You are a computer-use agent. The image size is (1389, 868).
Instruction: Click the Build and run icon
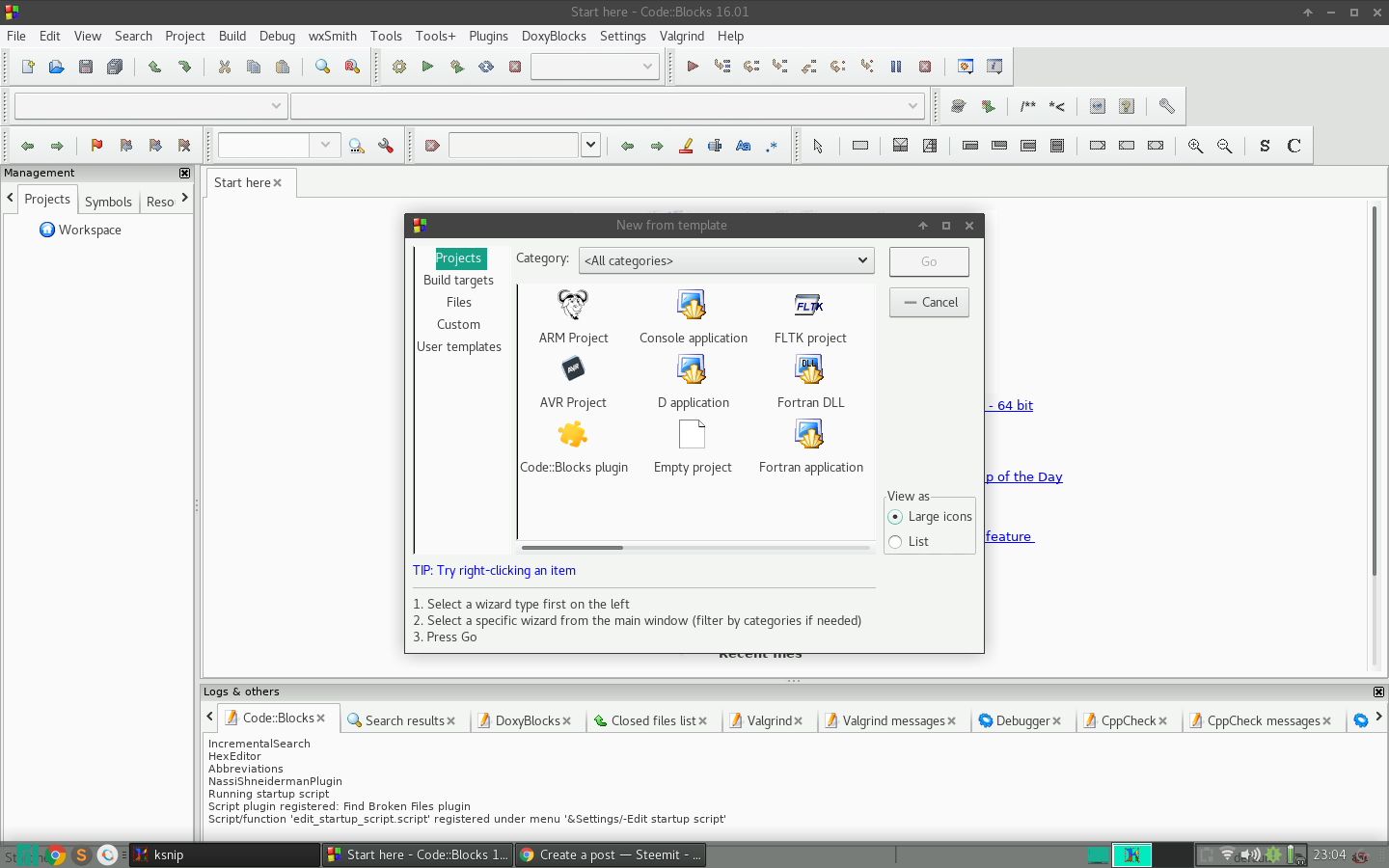click(x=457, y=67)
